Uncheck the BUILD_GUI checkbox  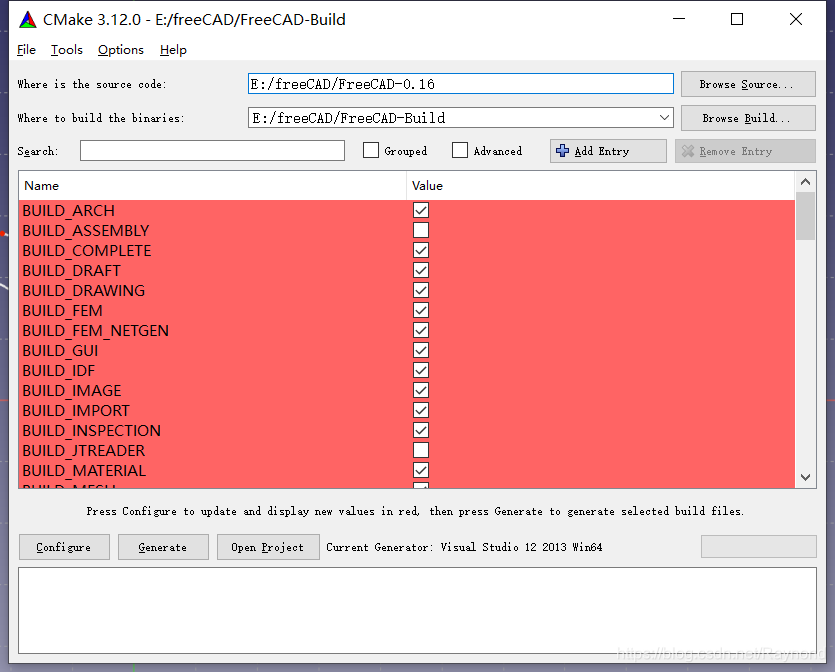pos(421,350)
